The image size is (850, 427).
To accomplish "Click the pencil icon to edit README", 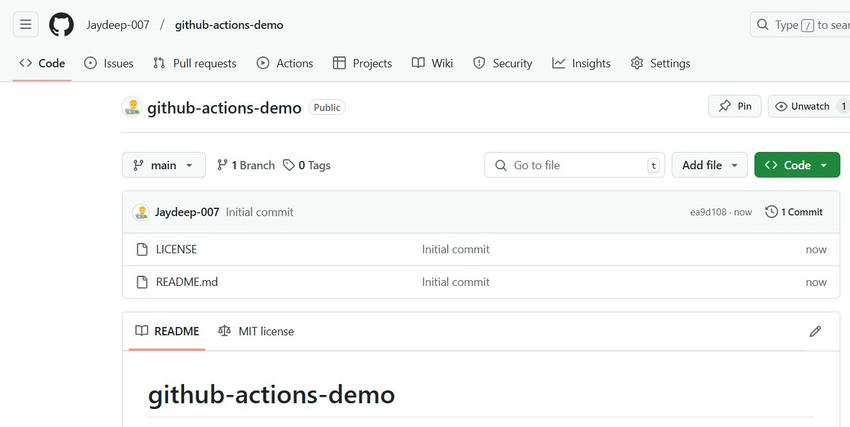I will tap(815, 331).
